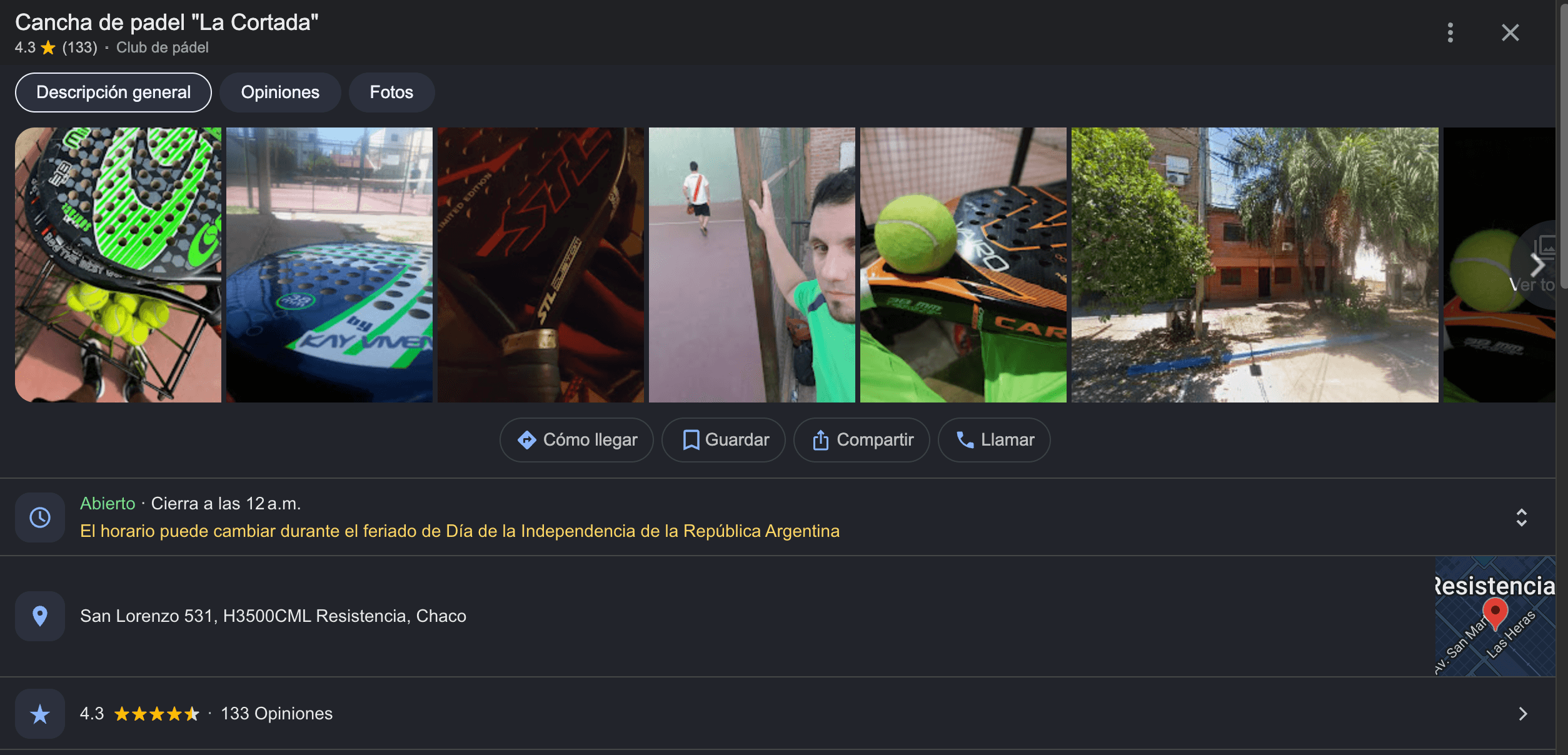Open the 133 Opiniones reviews row
This screenshot has width=1568, height=755.
click(778, 714)
